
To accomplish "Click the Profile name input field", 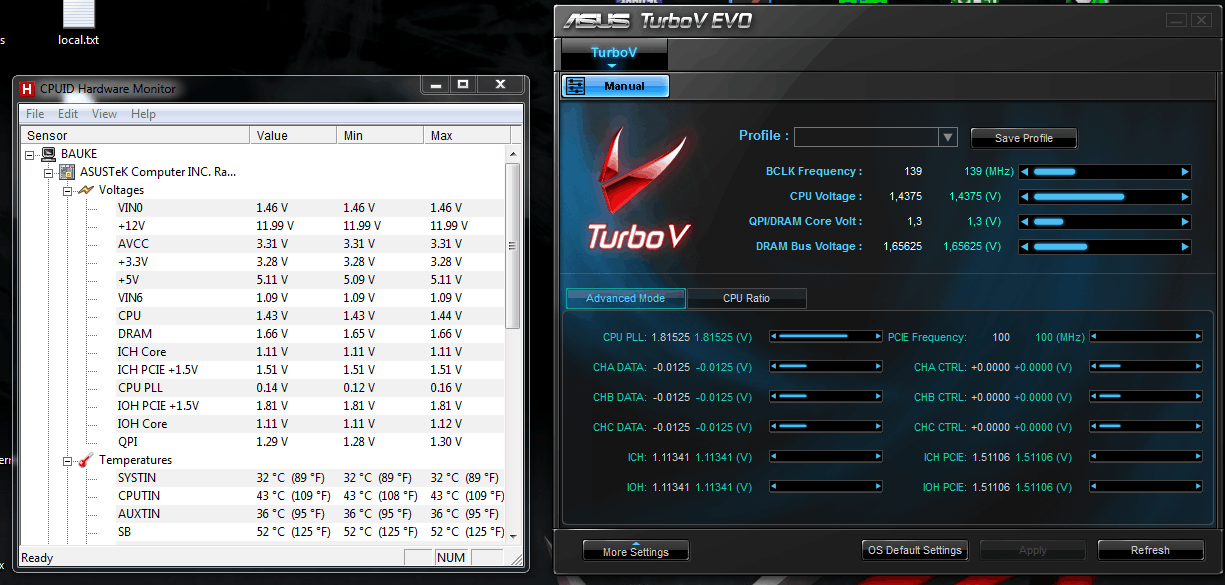I will click(x=866, y=137).
